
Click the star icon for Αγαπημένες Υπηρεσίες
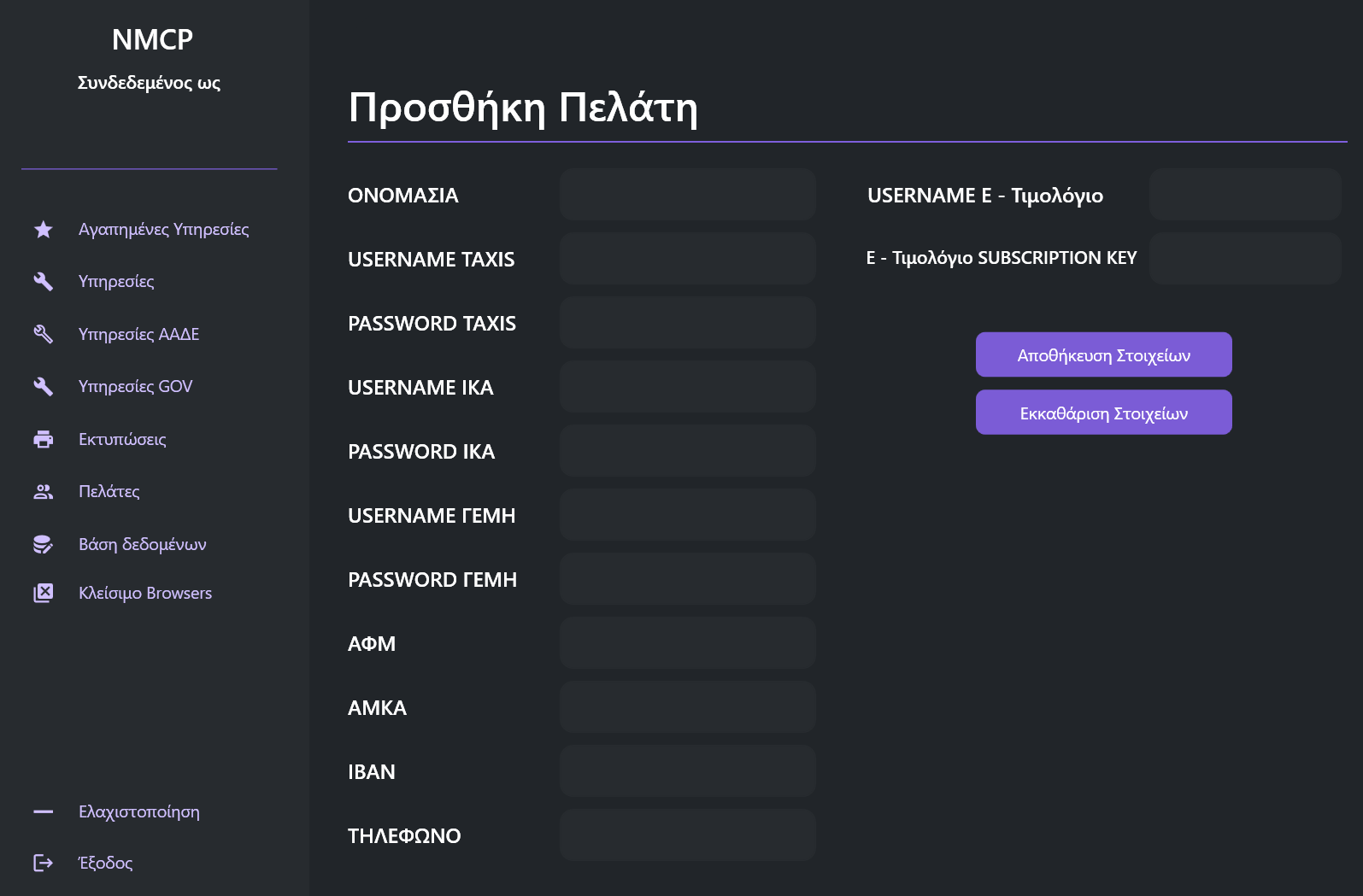(44, 230)
